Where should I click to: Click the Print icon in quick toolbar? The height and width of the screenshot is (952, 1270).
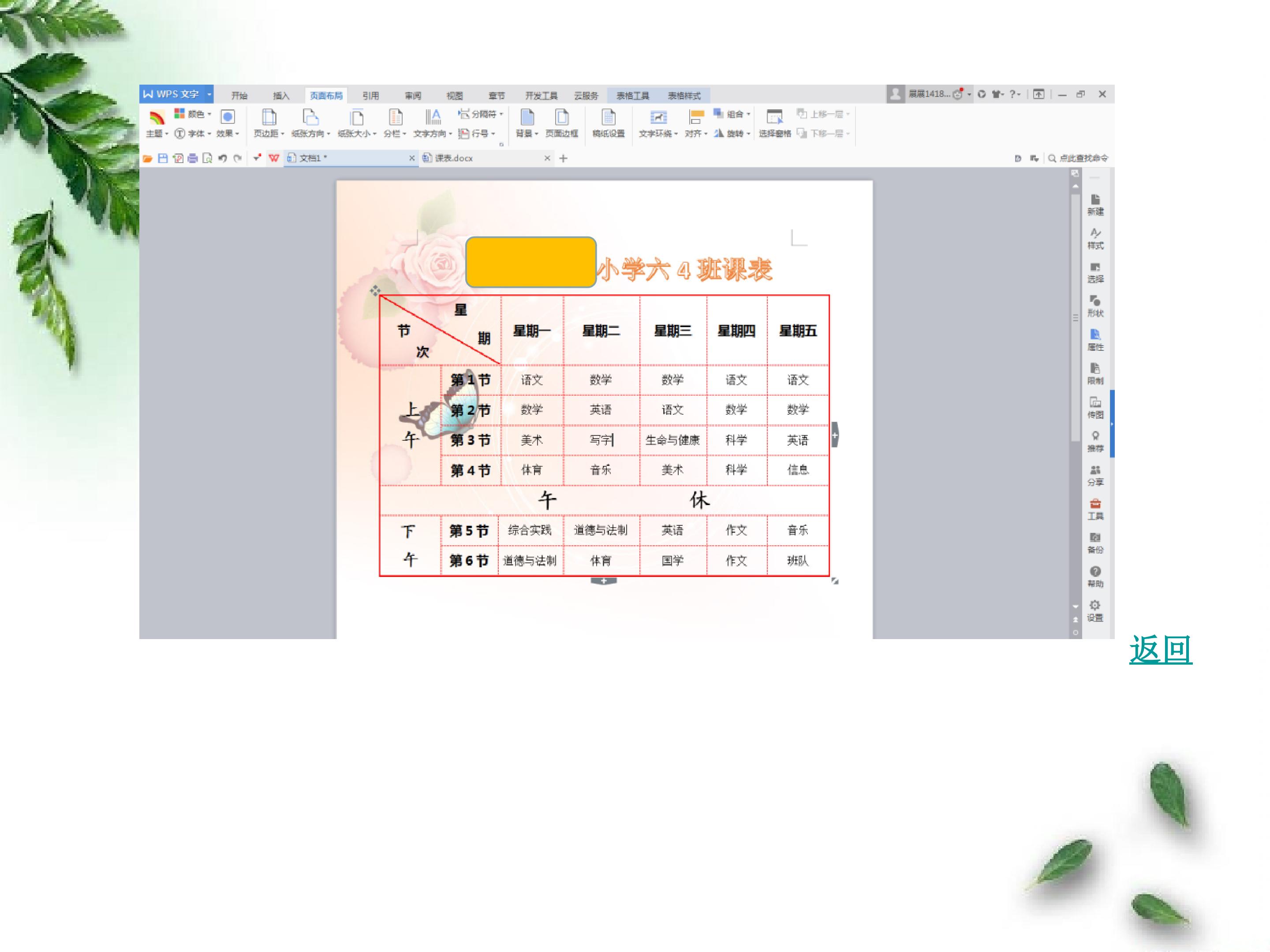tap(193, 158)
